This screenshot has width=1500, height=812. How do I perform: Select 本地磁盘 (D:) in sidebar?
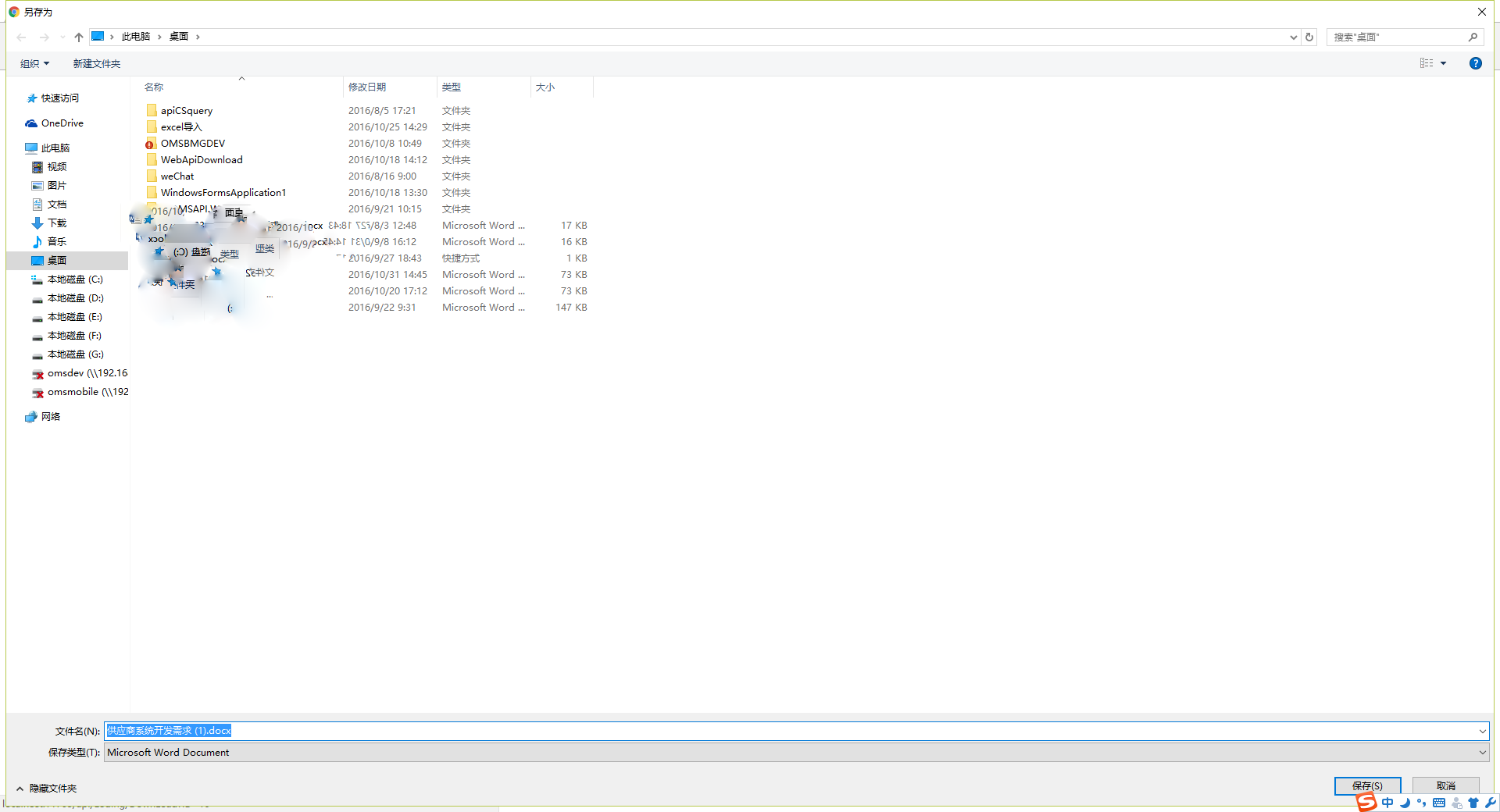(x=75, y=298)
